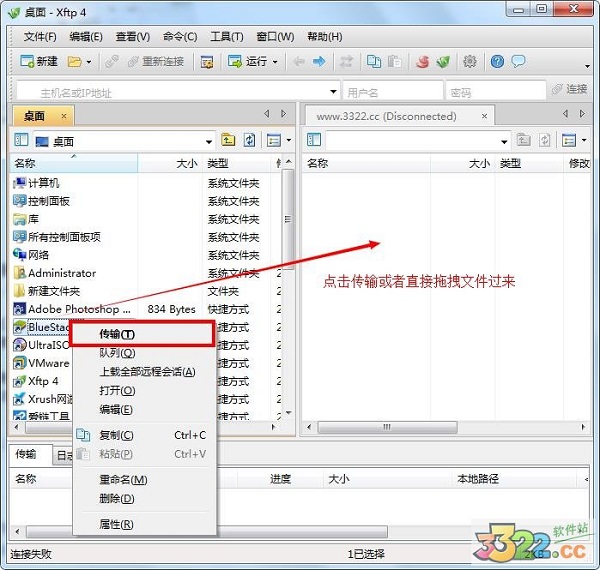
Task: Open session properties icon in toolbar
Action: coord(207,62)
